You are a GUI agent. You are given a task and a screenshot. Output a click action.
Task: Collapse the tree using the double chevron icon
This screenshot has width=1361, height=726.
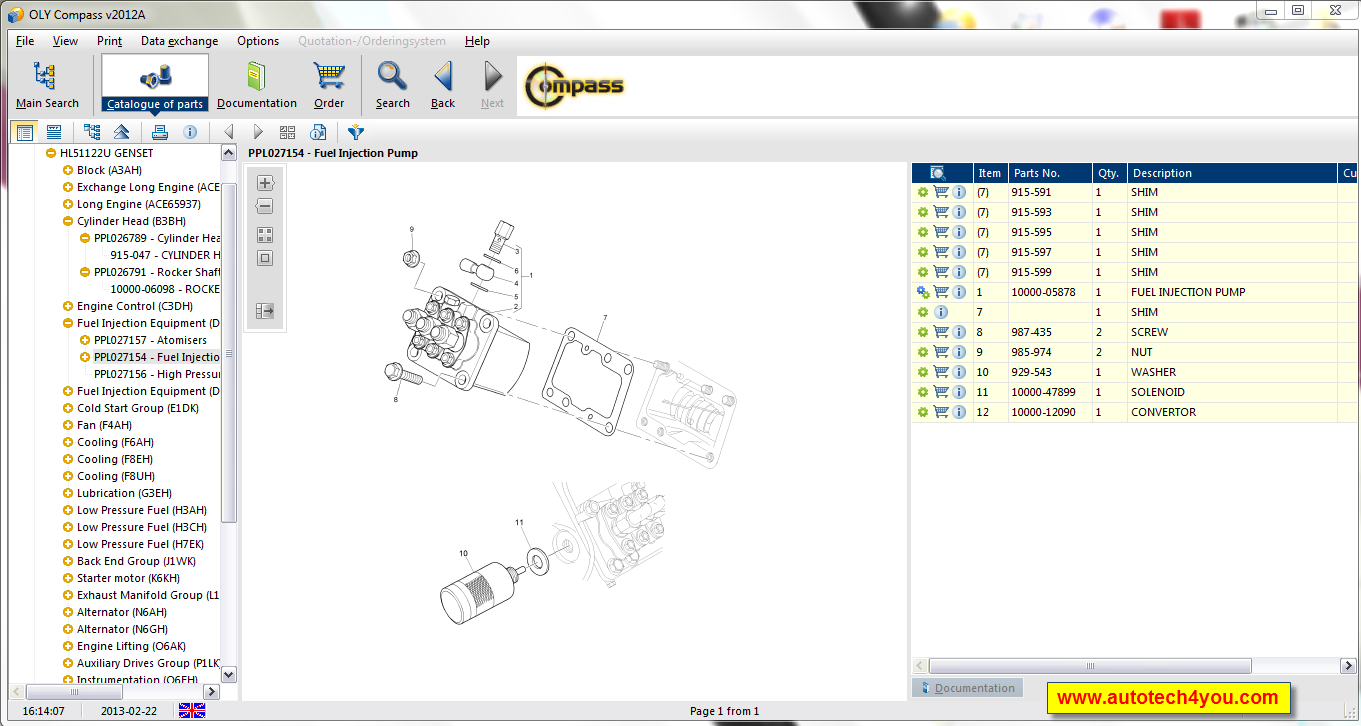tap(122, 131)
